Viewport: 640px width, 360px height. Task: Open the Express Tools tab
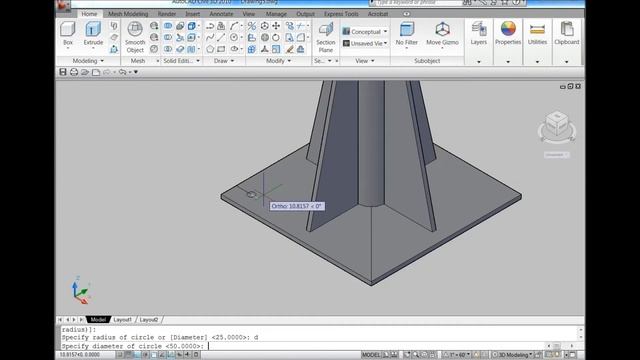[341, 14]
